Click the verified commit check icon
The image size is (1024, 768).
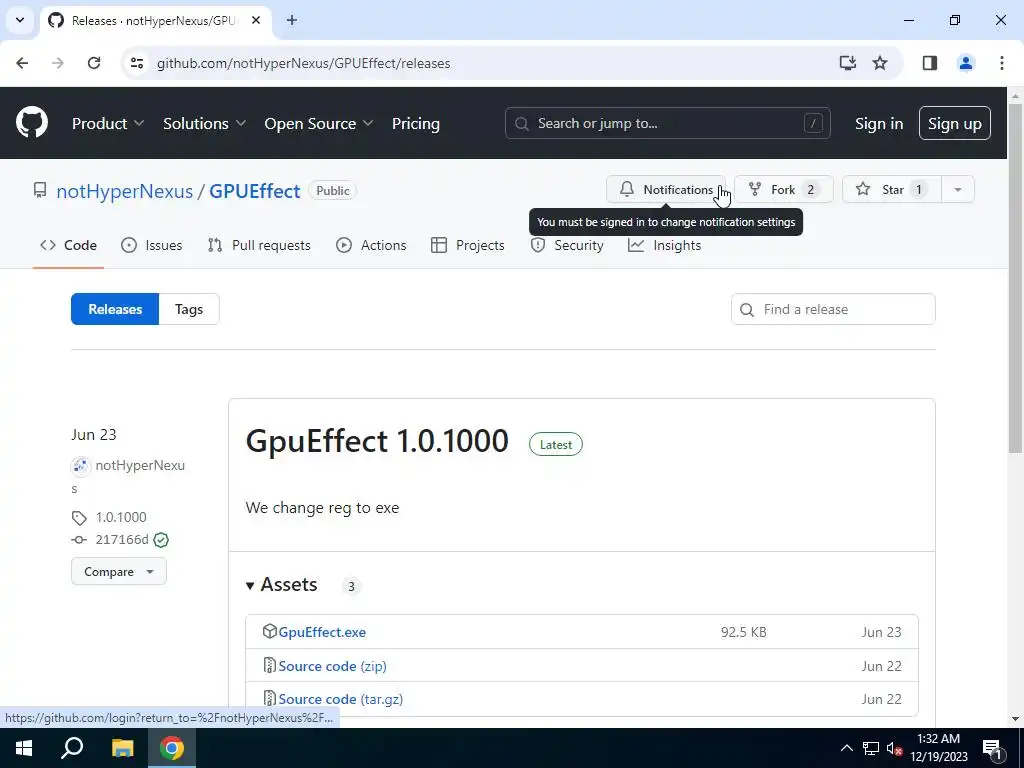(161, 539)
